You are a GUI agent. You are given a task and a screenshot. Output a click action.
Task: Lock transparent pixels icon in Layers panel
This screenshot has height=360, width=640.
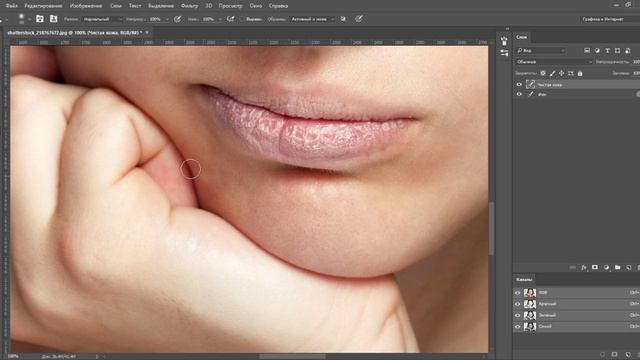click(543, 73)
